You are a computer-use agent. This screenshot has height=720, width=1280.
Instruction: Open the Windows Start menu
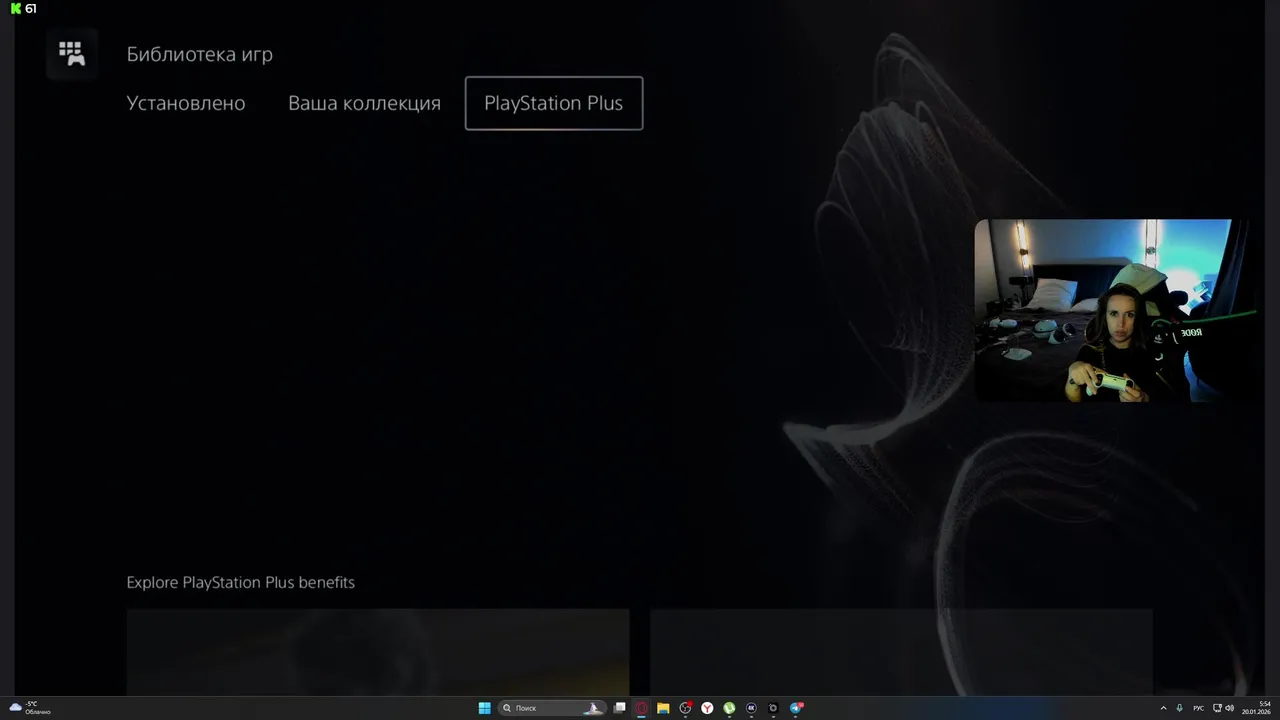pos(485,708)
